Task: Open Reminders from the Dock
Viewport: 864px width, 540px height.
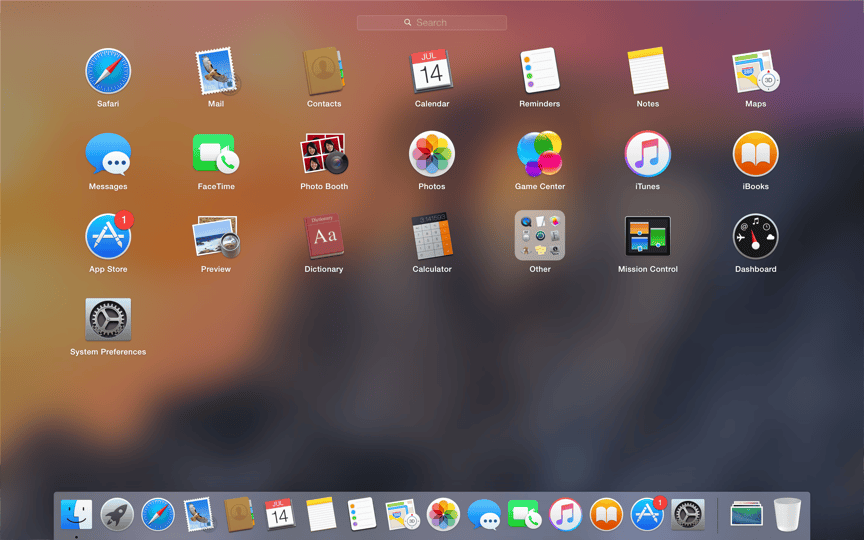Action: pyautogui.click(x=361, y=514)
